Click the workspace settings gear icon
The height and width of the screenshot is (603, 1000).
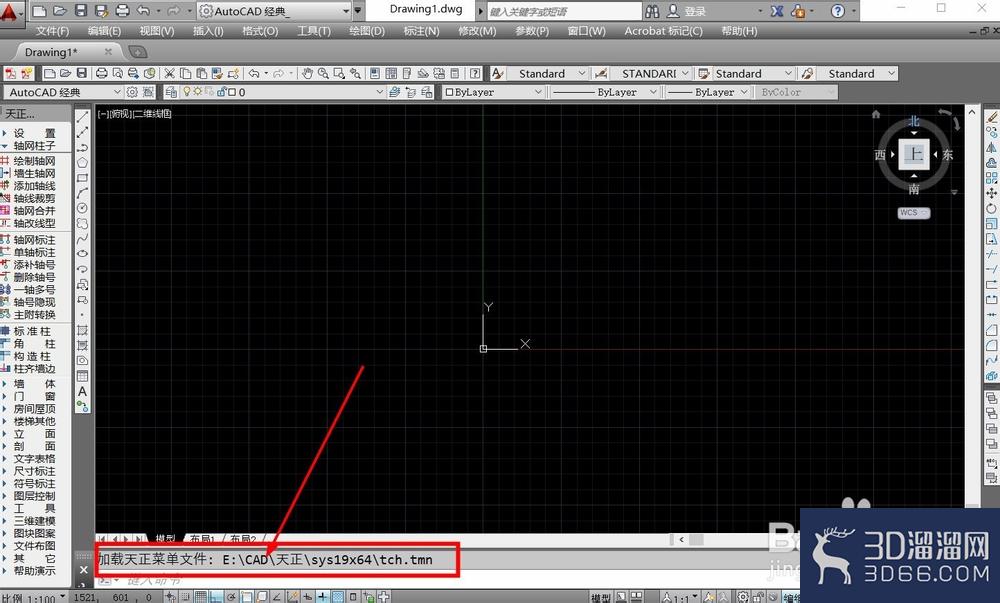[x=132, y=92]
